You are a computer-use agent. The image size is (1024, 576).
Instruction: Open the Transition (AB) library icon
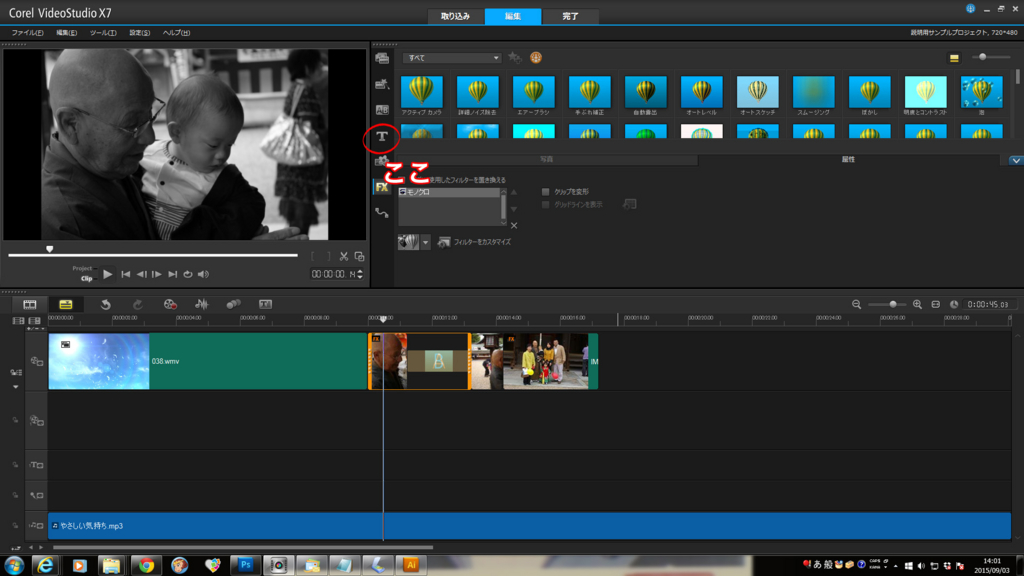tap(382, 110)
